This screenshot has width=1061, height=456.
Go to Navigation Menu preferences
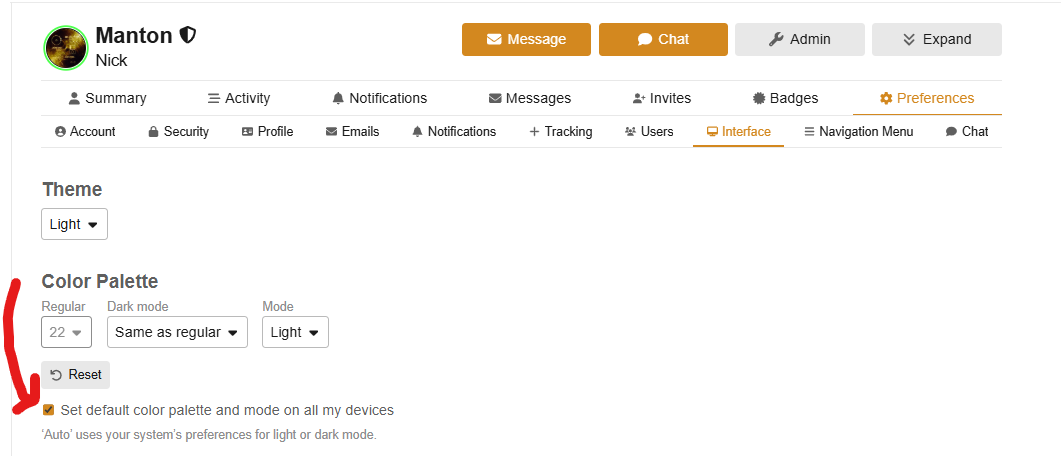[859, 131]
